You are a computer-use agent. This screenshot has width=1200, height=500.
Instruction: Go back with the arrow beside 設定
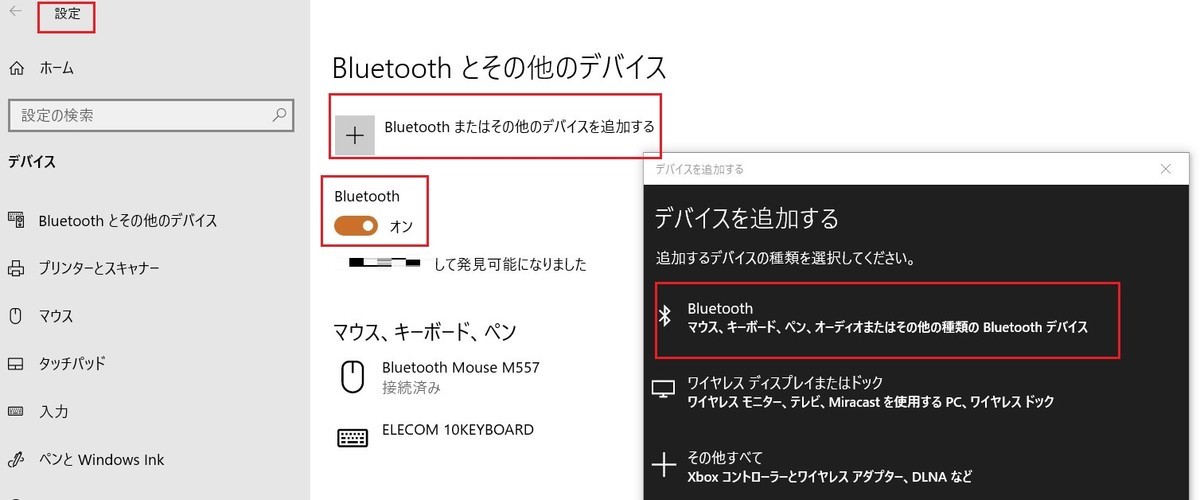15,11
